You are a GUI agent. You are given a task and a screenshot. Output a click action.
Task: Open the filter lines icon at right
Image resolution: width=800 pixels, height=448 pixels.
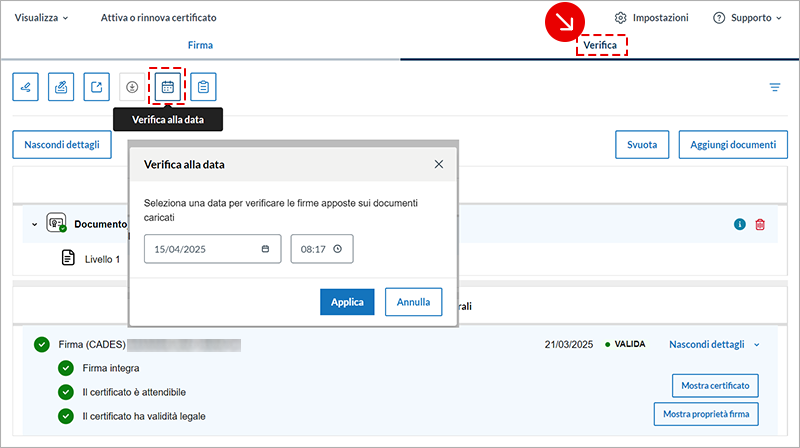(775, 87)
